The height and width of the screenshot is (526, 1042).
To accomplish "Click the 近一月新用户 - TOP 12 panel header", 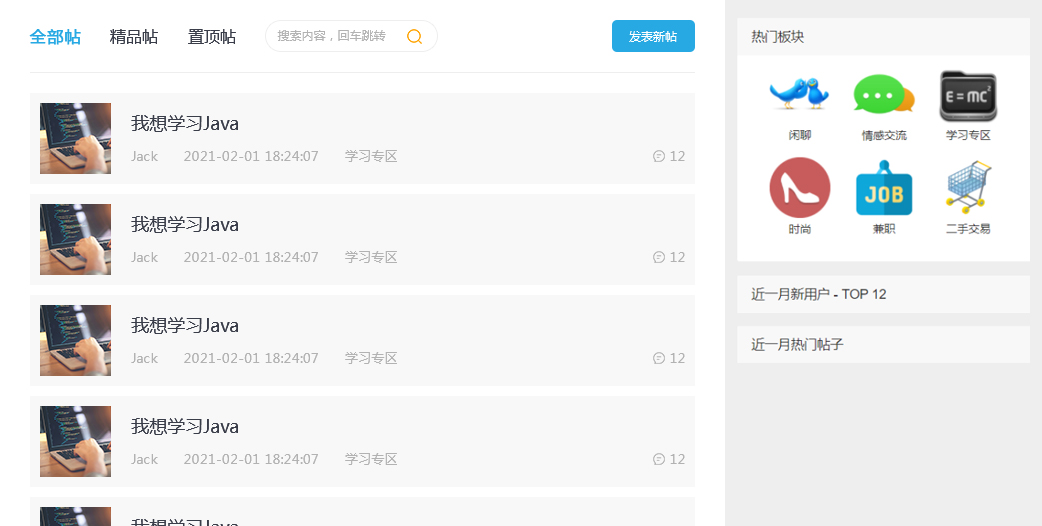I will pyautogui.click(x=819, y=294).
